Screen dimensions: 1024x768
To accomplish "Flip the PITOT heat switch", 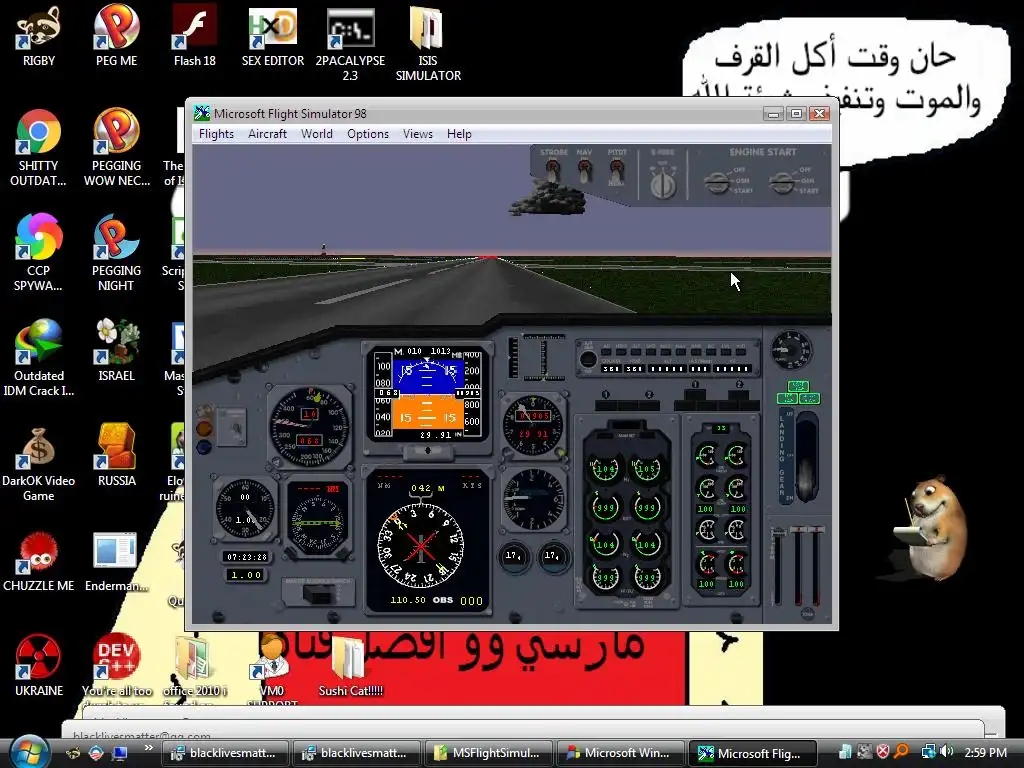I will click(616, 172).
